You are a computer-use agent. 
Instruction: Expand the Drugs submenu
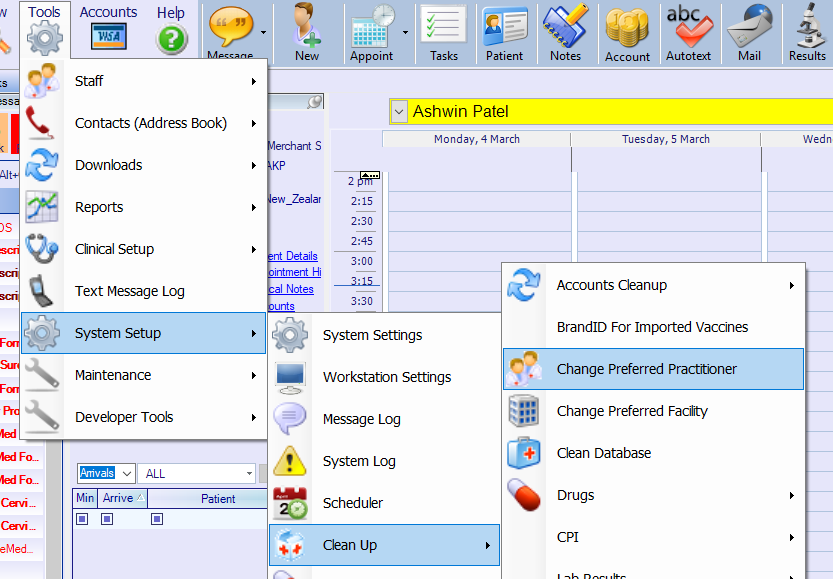tap(792, 495)
